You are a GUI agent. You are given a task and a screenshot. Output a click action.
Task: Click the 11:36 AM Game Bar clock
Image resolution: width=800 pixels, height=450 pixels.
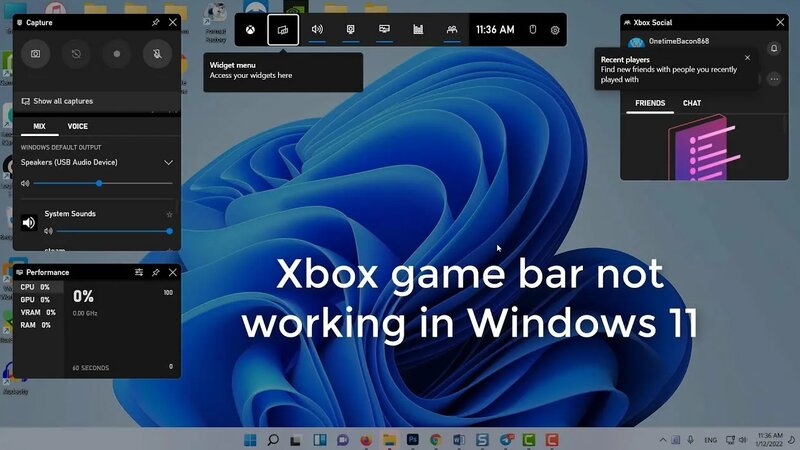click(495, 30)
